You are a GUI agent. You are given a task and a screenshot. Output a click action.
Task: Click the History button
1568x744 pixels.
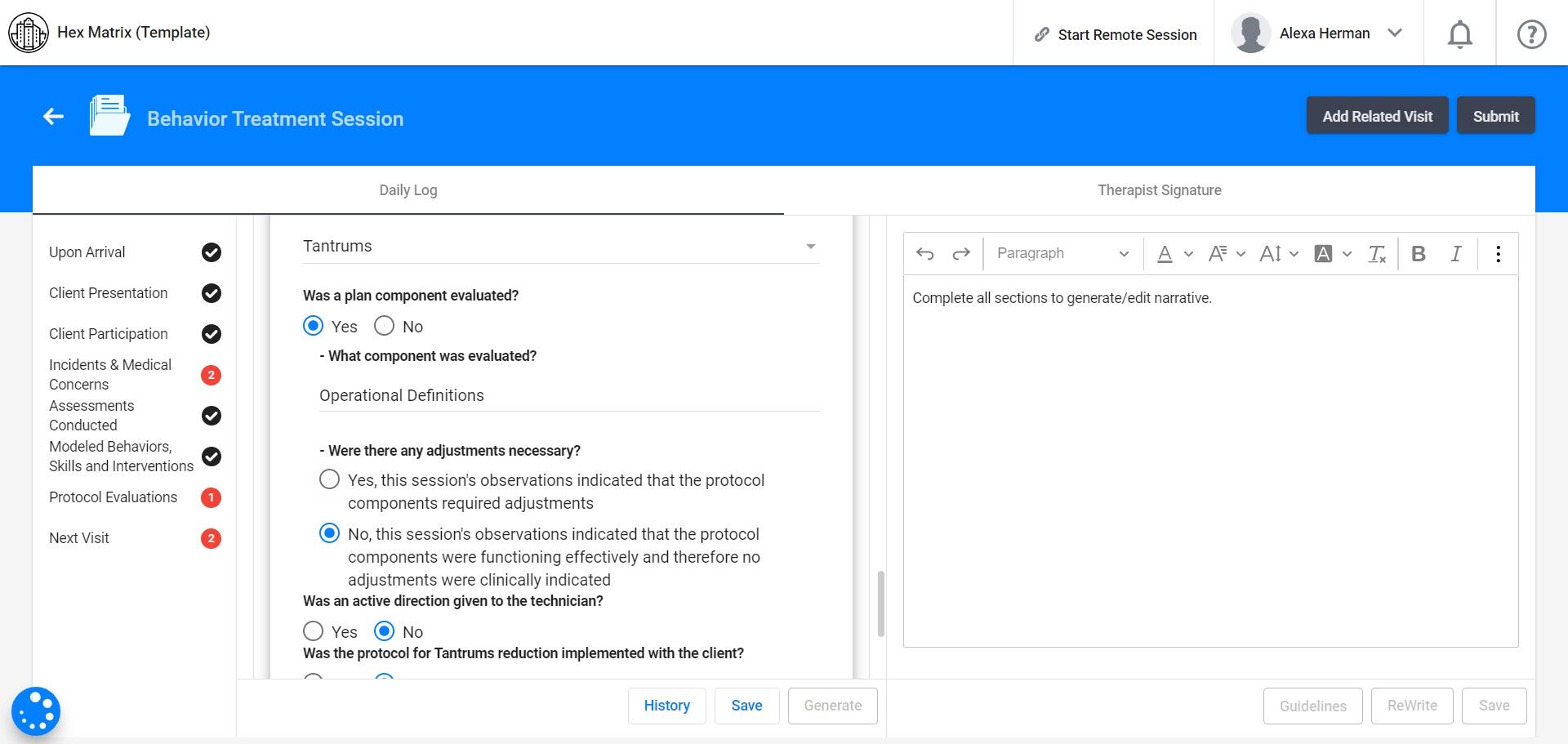[666, 706]
